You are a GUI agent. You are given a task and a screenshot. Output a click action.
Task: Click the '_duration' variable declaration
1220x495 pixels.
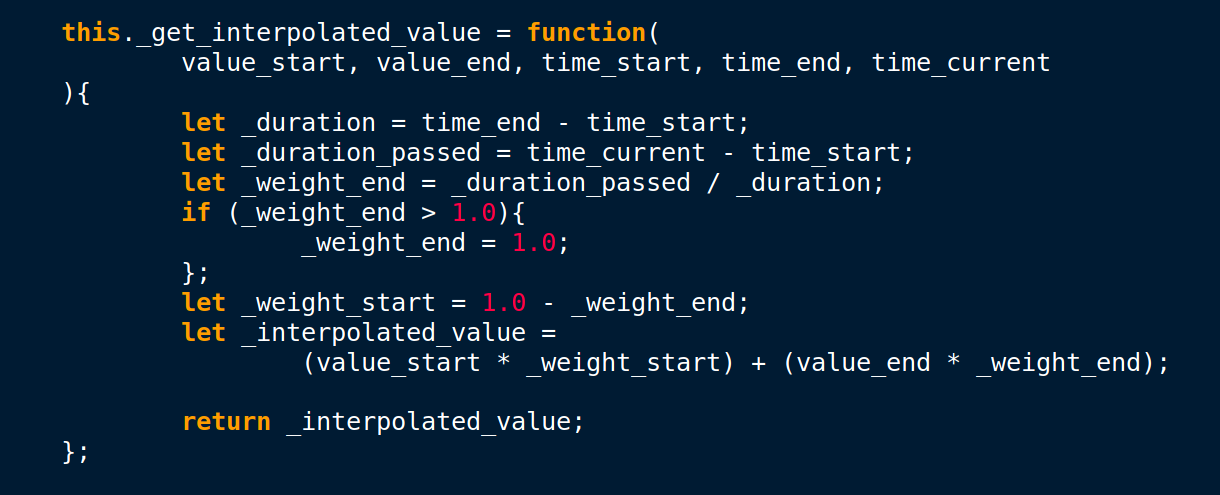point(309,123)
